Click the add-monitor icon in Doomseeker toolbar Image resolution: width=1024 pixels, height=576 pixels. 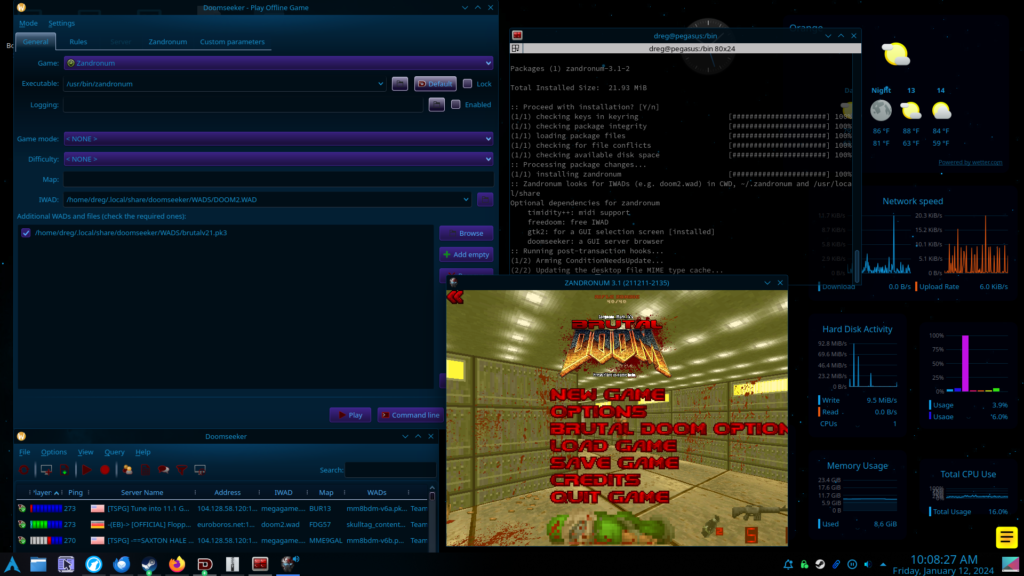pyautogui.click(x=46, y=470)
